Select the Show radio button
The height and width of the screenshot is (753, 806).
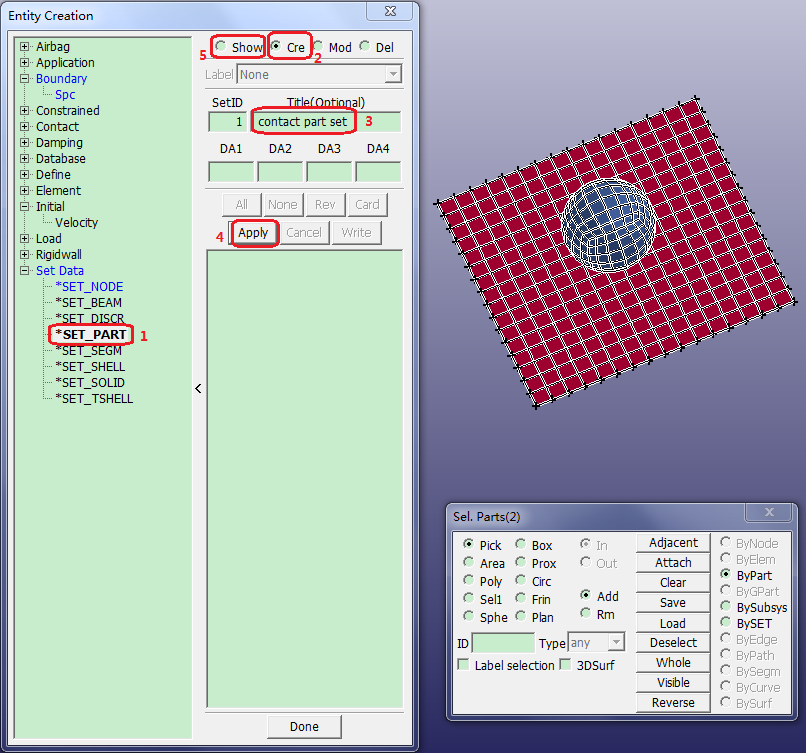click(221, 47)
